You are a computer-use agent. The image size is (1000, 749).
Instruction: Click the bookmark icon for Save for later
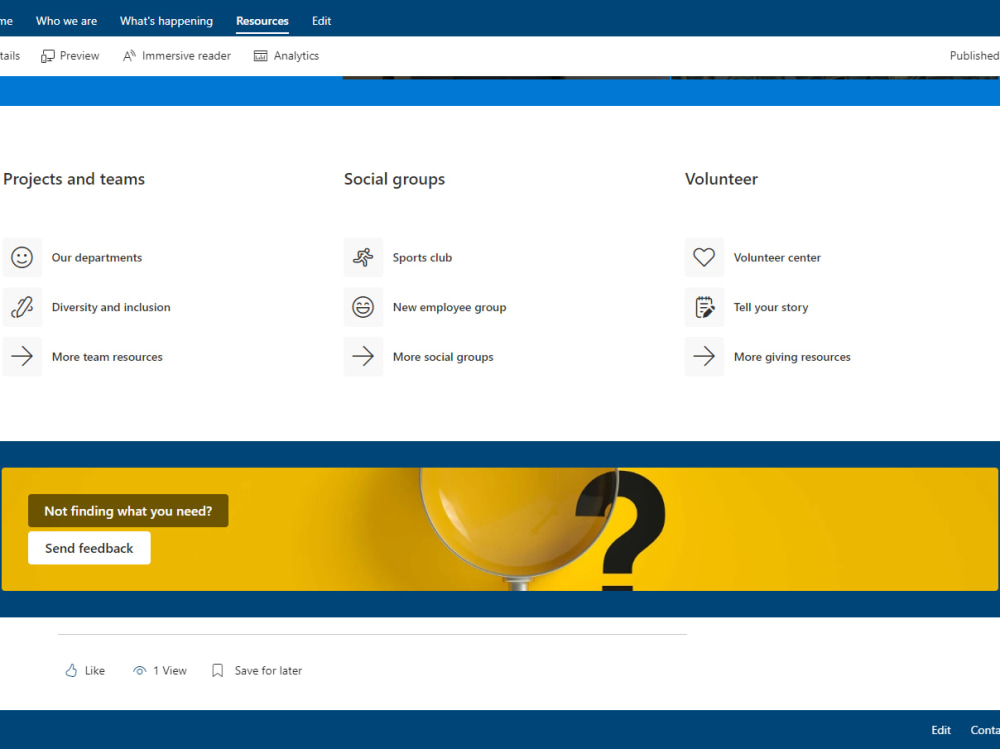(217, 671)
